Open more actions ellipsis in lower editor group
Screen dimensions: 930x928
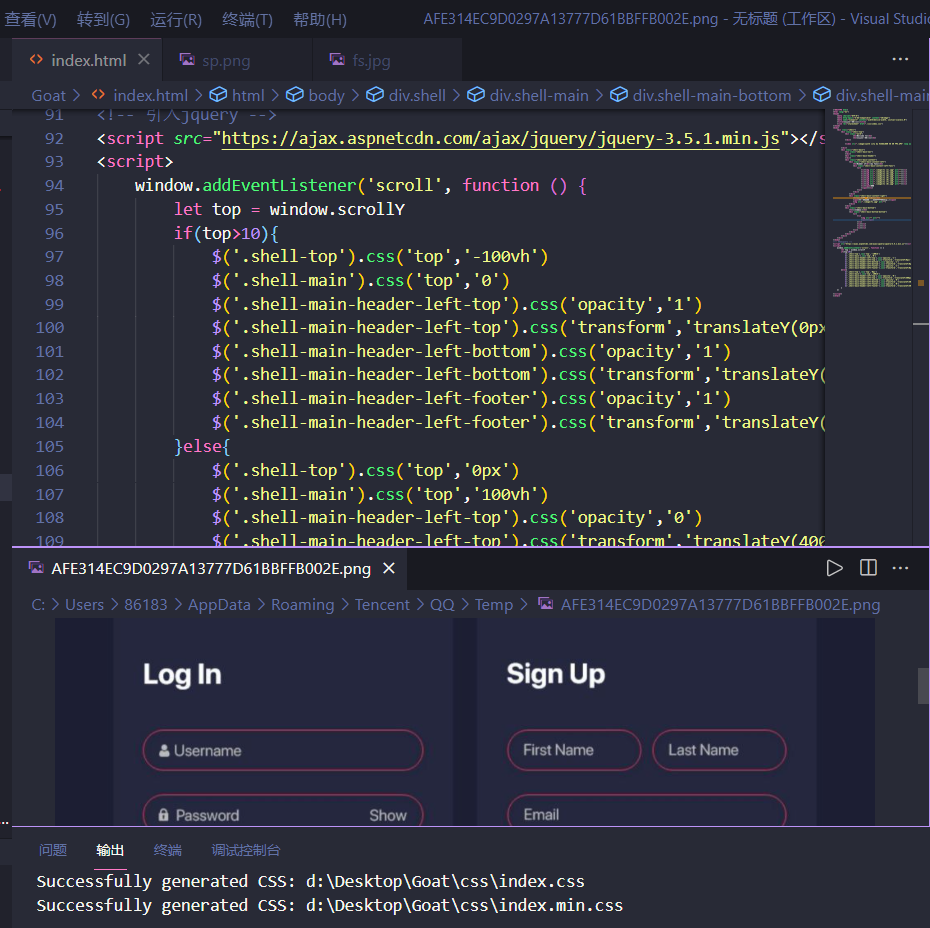tap(900, 568)
